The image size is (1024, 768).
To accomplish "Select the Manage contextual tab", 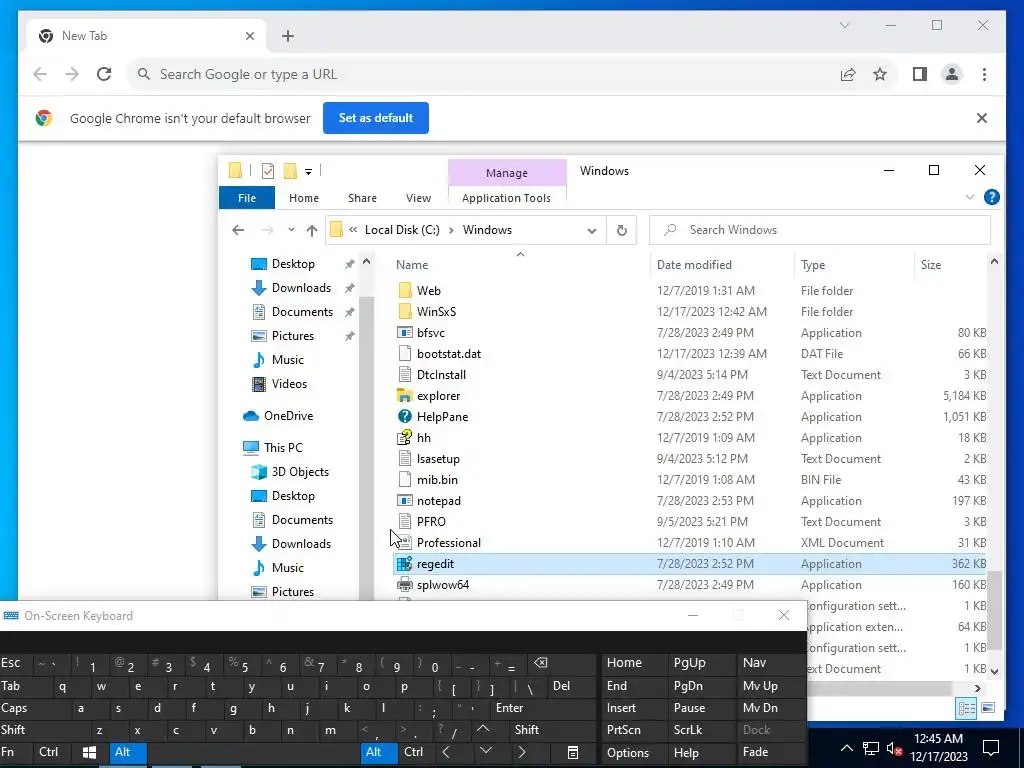I will tap(507, 173).
